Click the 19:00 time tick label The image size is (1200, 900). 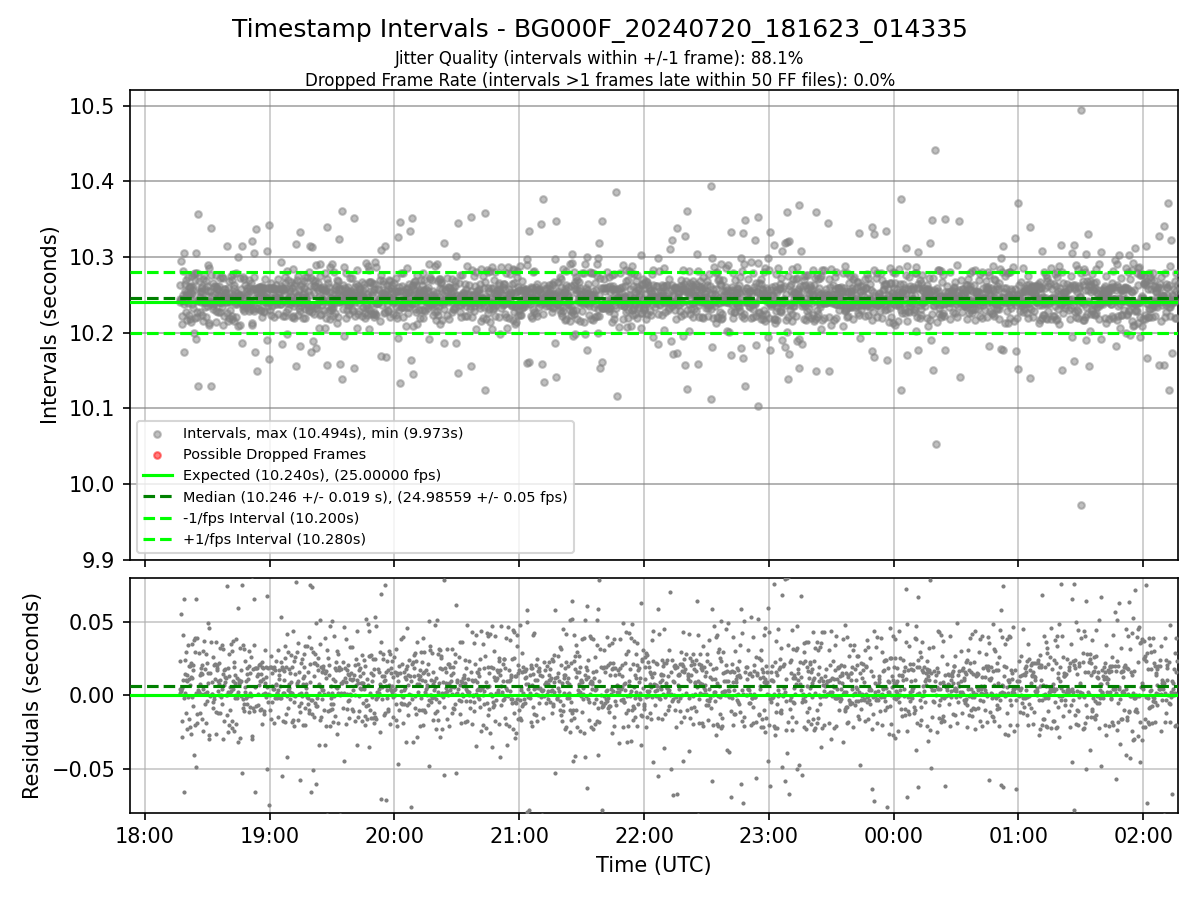click(x=269, y=834)
